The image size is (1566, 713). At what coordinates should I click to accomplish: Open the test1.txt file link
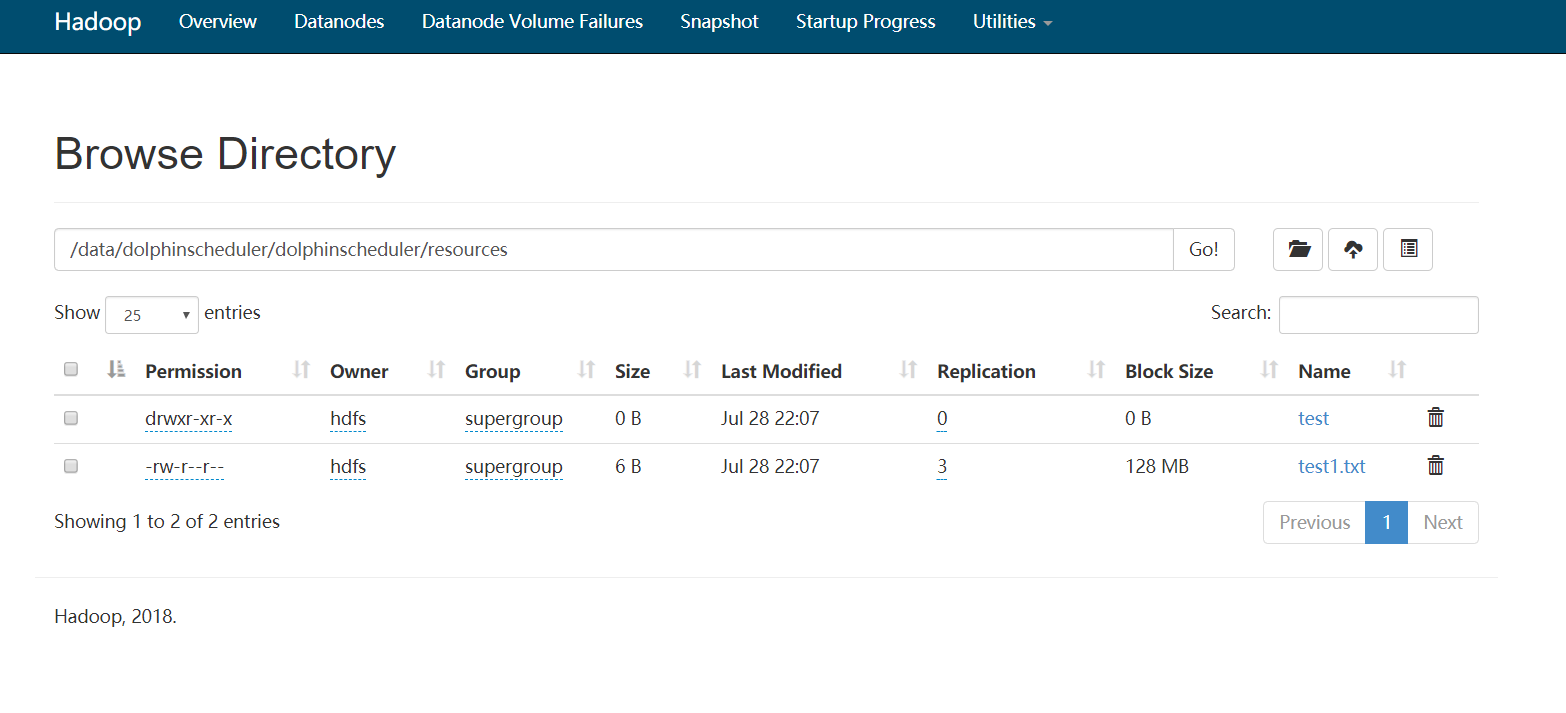(1332, 466)
